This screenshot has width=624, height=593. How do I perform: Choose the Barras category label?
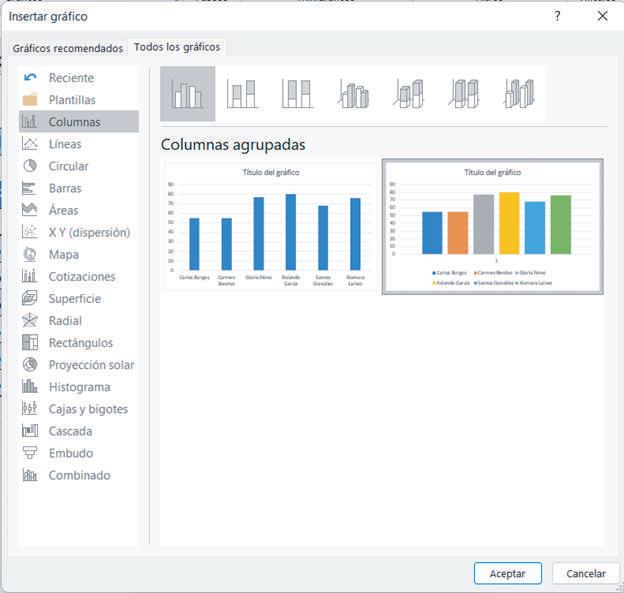(x=65, y=188)
